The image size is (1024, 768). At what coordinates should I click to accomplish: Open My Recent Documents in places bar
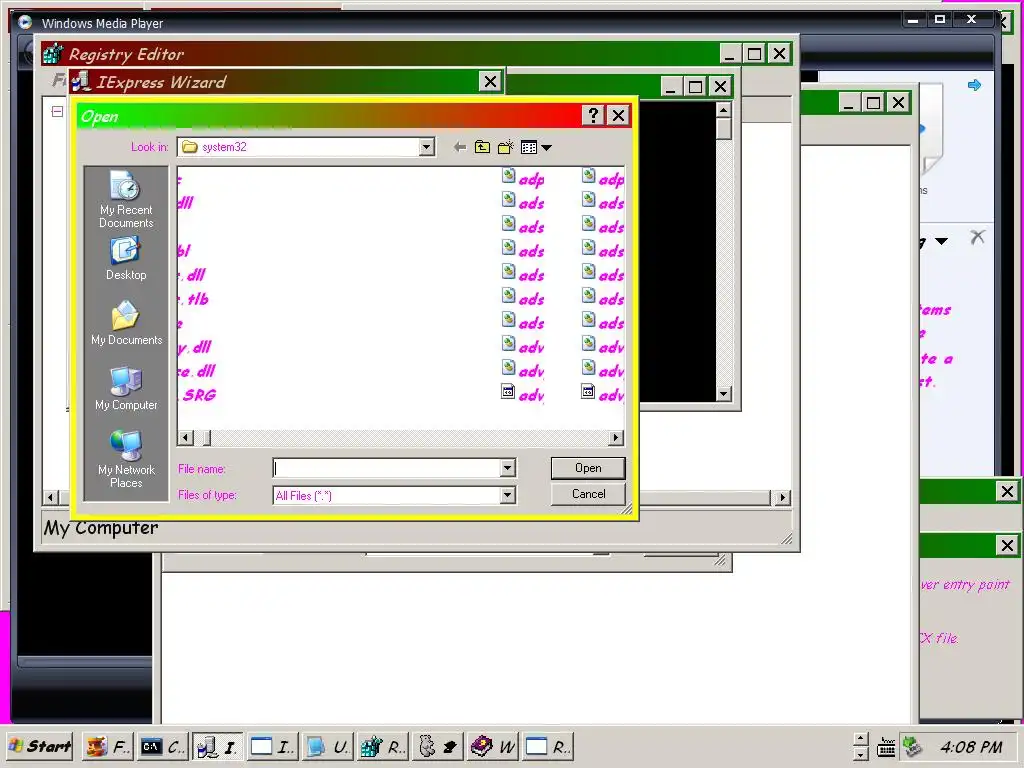tap(125, 199)
